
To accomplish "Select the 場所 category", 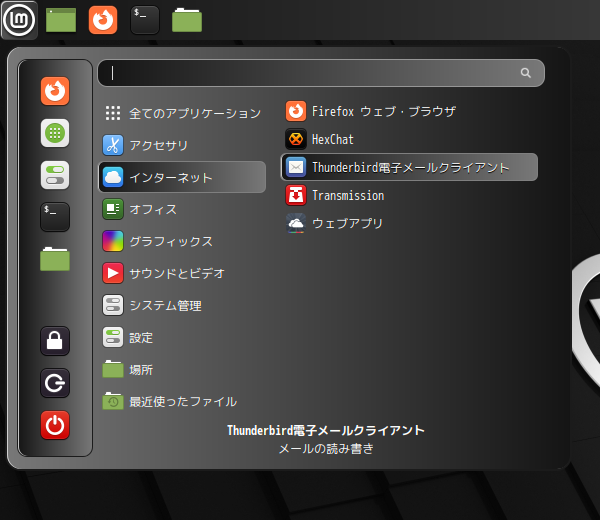I will click(182, 370).
